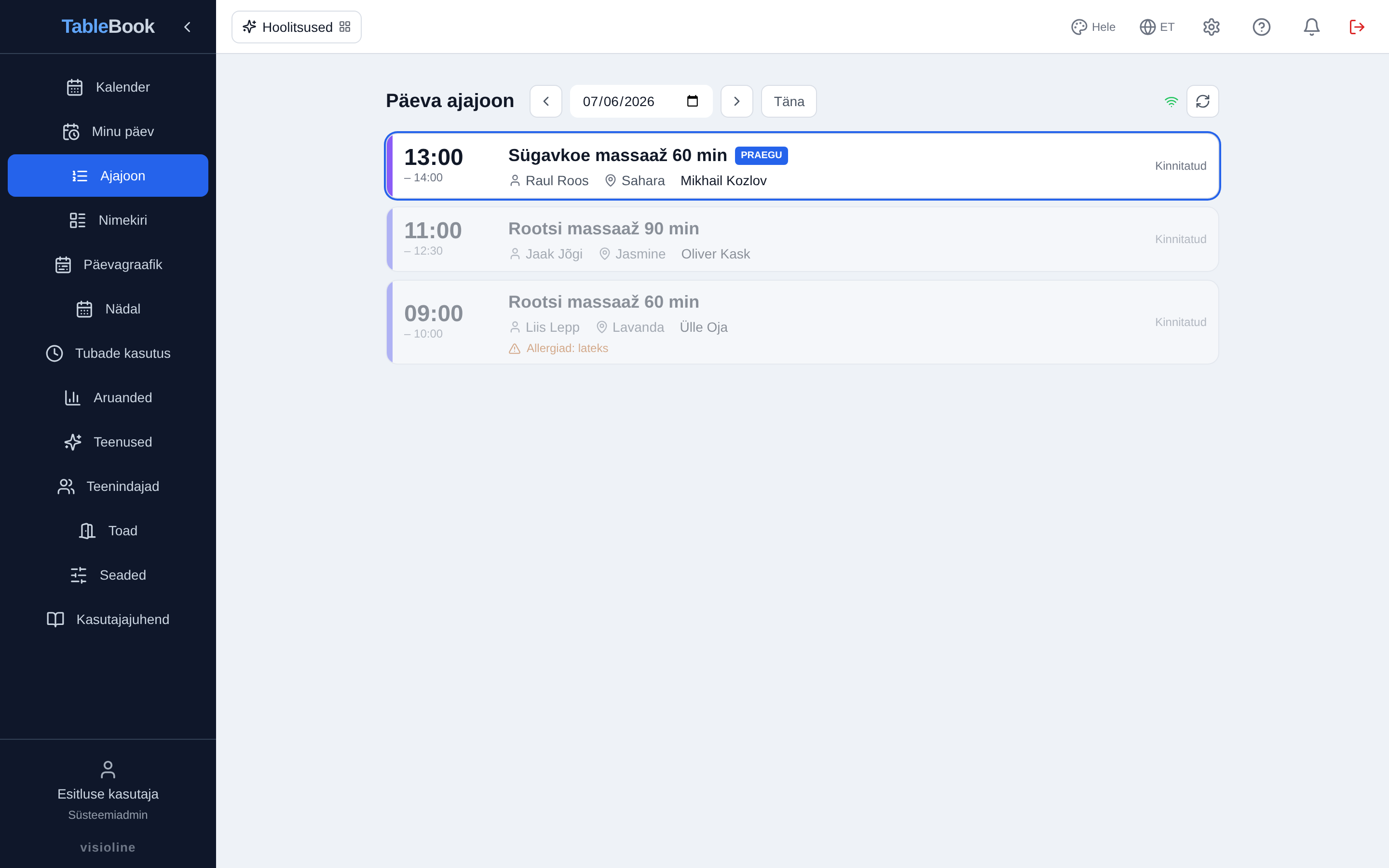Open Kasutajajuhend user guide link

108,620
